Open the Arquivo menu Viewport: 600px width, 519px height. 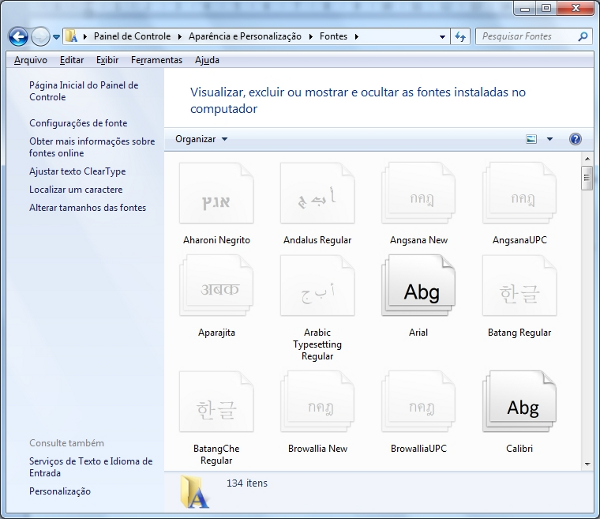[31, 60]
